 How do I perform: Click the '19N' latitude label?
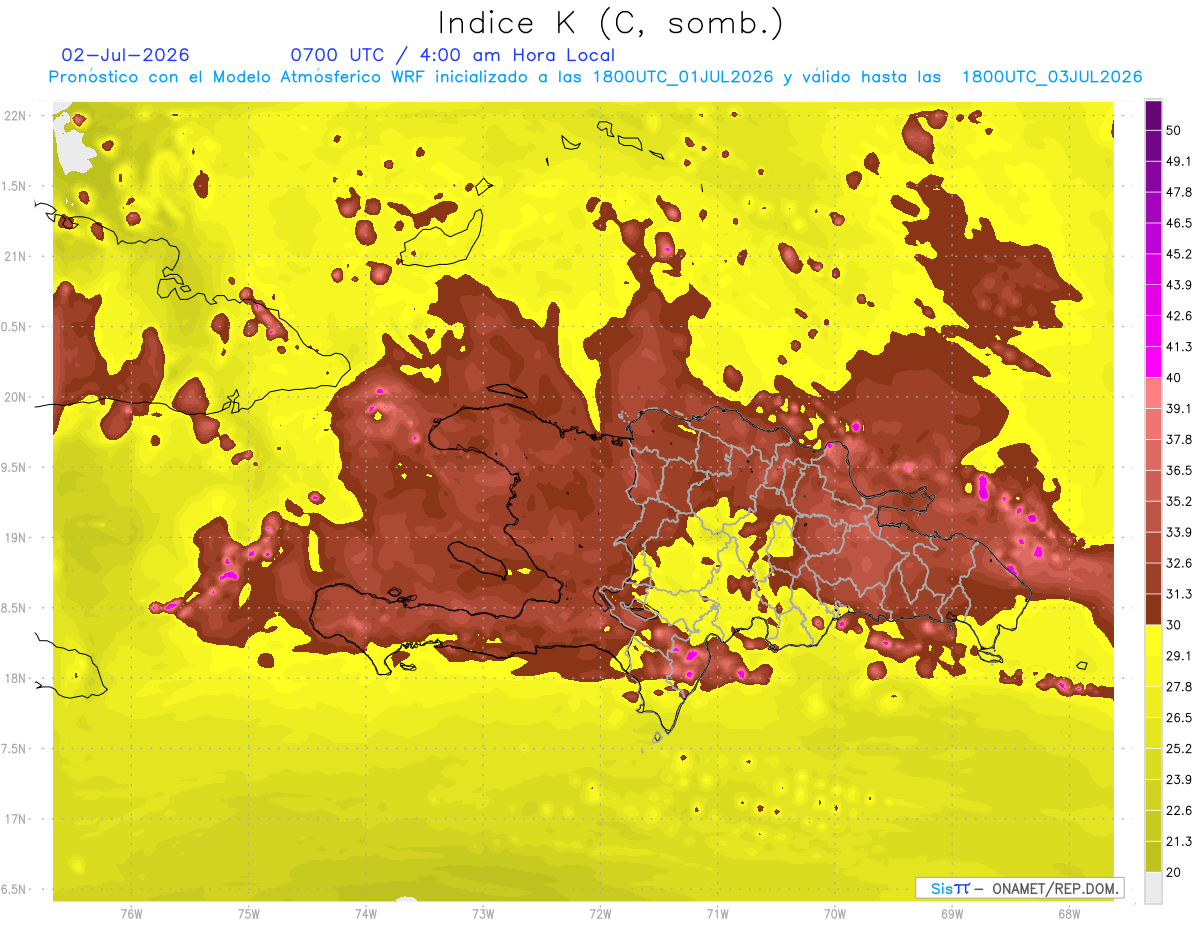click(16, 538)
